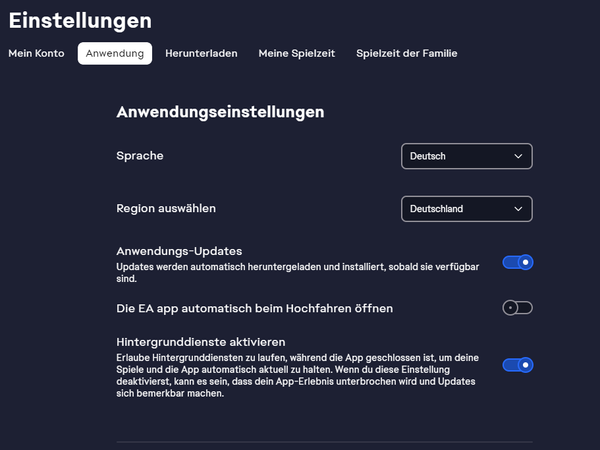Image resolution: width=600 pixels, height=450 pixels.
Task: Click the Sprache setting label
Action: click(x=140, y=156)
